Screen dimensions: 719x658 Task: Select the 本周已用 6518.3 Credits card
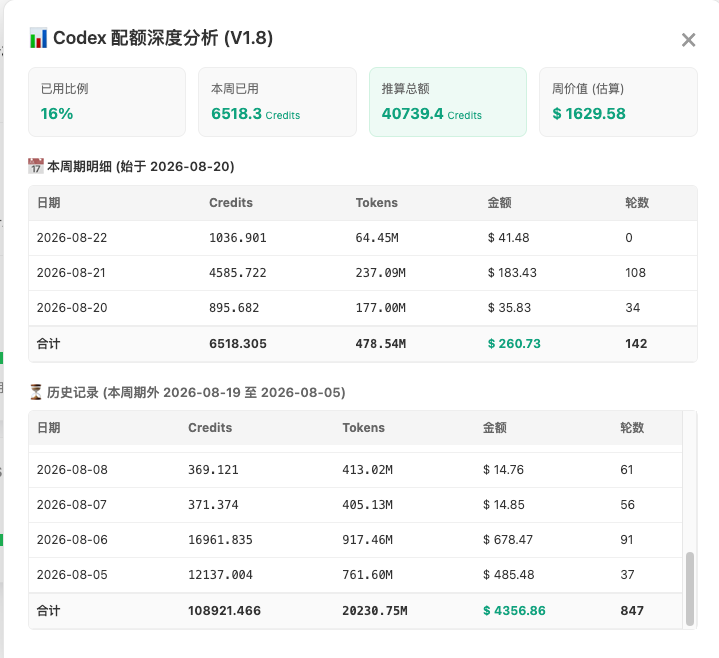pyautogui.click(x=277, y=102)
